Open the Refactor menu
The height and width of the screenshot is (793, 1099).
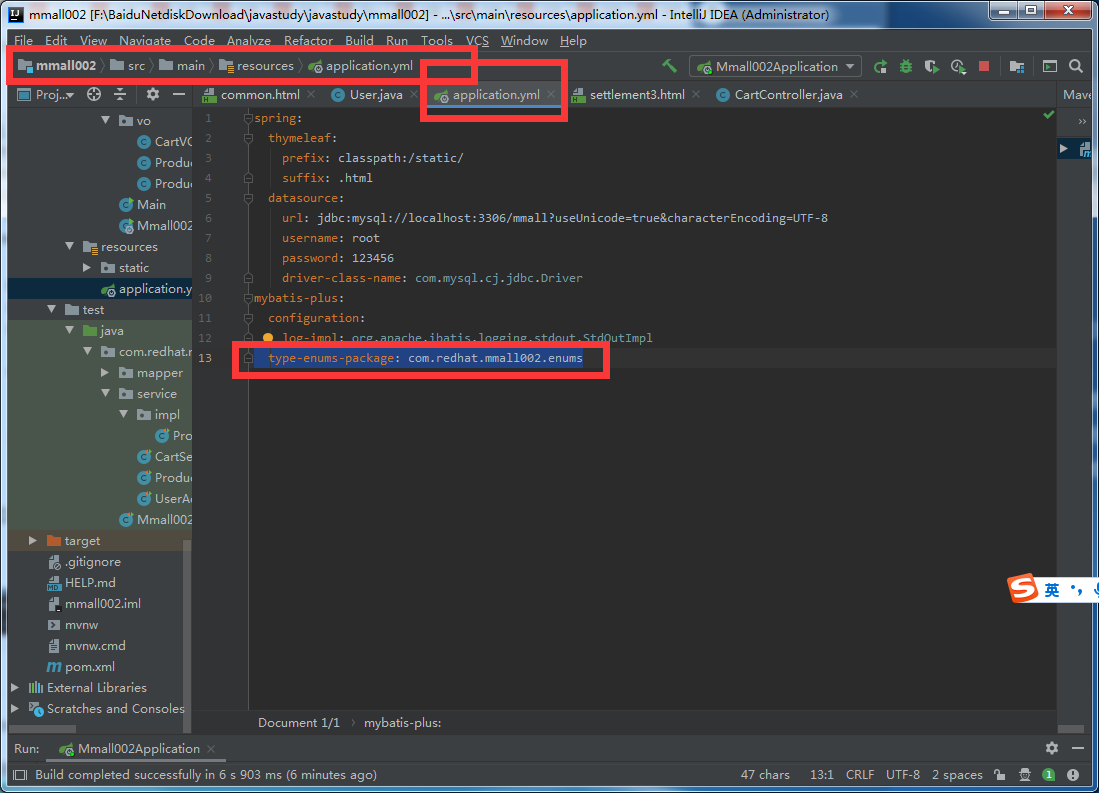(x=308, y=41)
